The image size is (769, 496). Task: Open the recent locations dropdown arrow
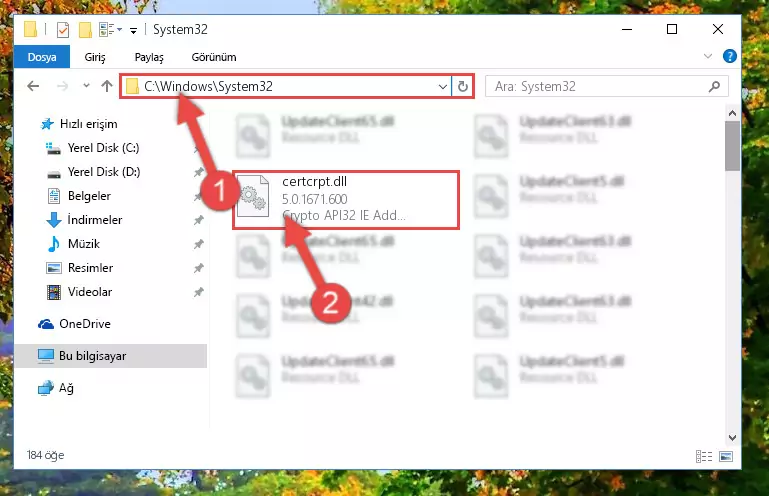pyautogui.click(x=86, y=86)
